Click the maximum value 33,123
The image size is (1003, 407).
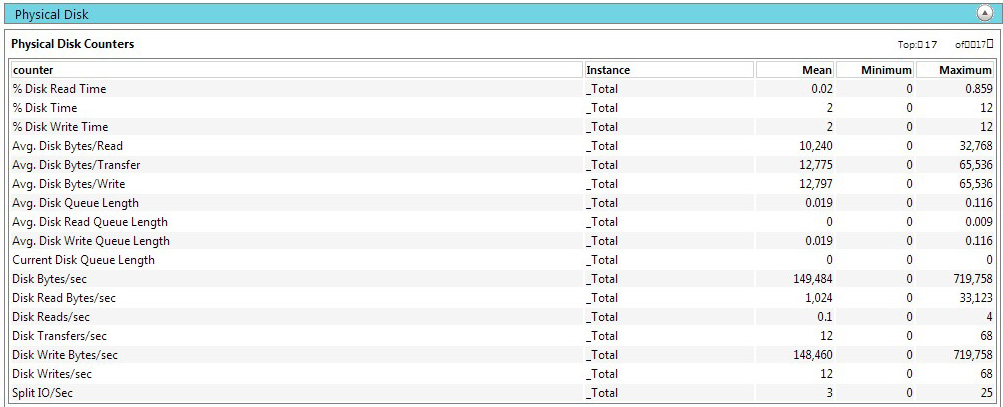point(977,298)
